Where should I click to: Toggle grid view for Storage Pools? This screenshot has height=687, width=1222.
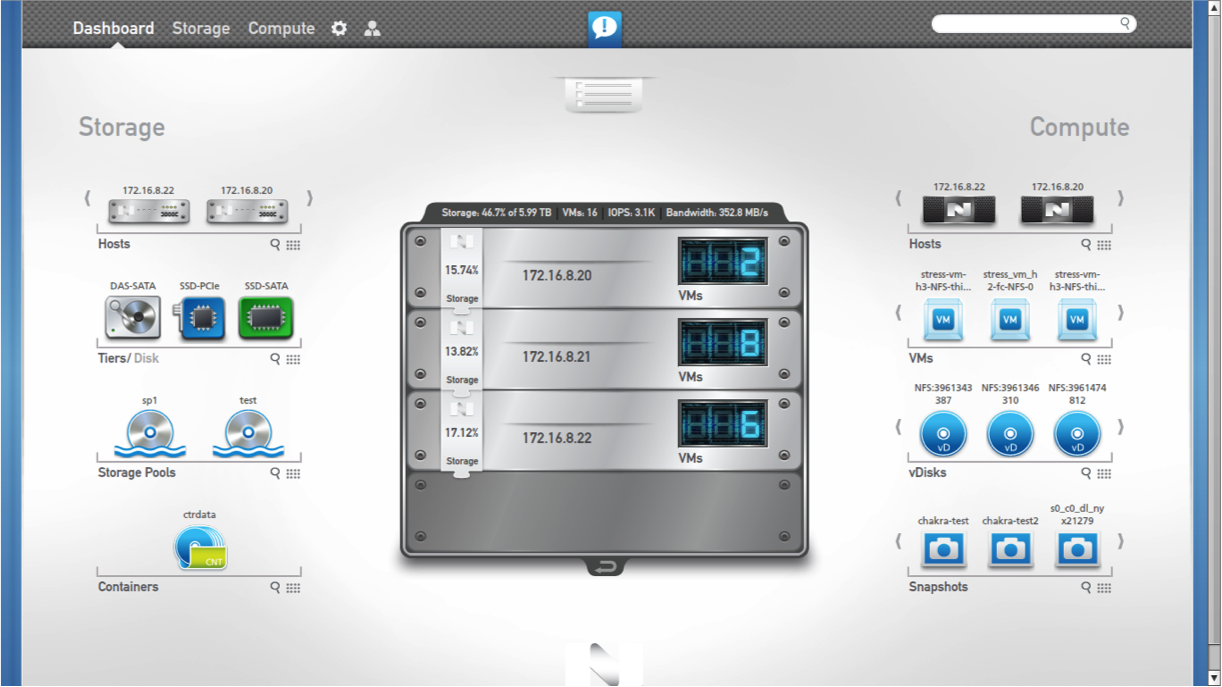293,474
